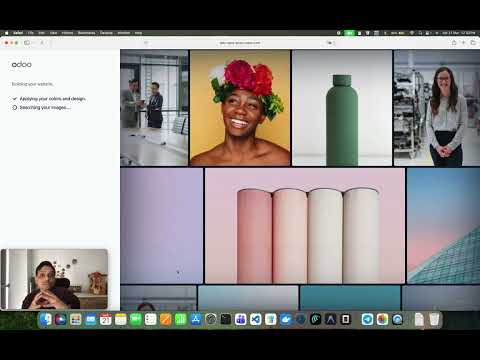The image size is (480, 360).
Task: Open the Calendar app showing 21
Action: (106, 320)
